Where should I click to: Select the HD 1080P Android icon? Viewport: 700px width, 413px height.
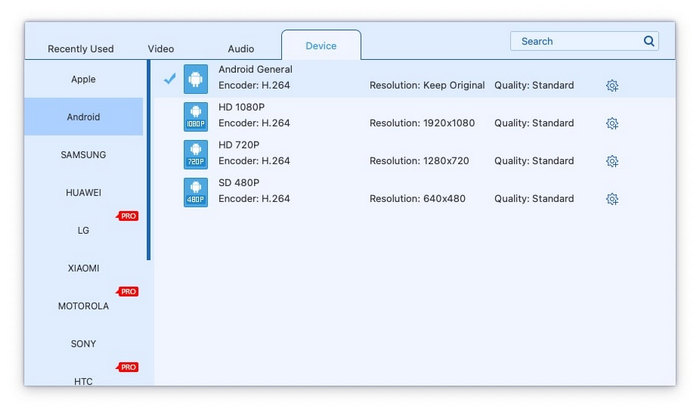click(196, 116)
